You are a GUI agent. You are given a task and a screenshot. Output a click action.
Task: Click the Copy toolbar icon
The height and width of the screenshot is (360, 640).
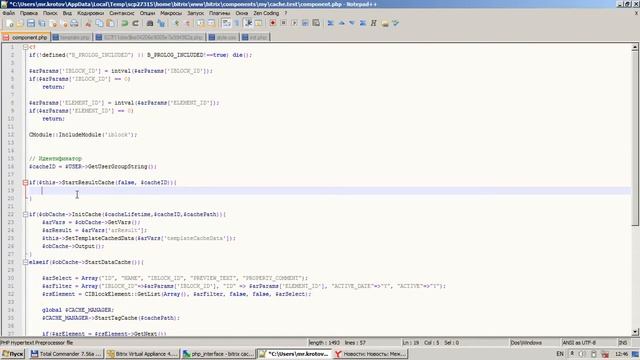click(99, 24)
